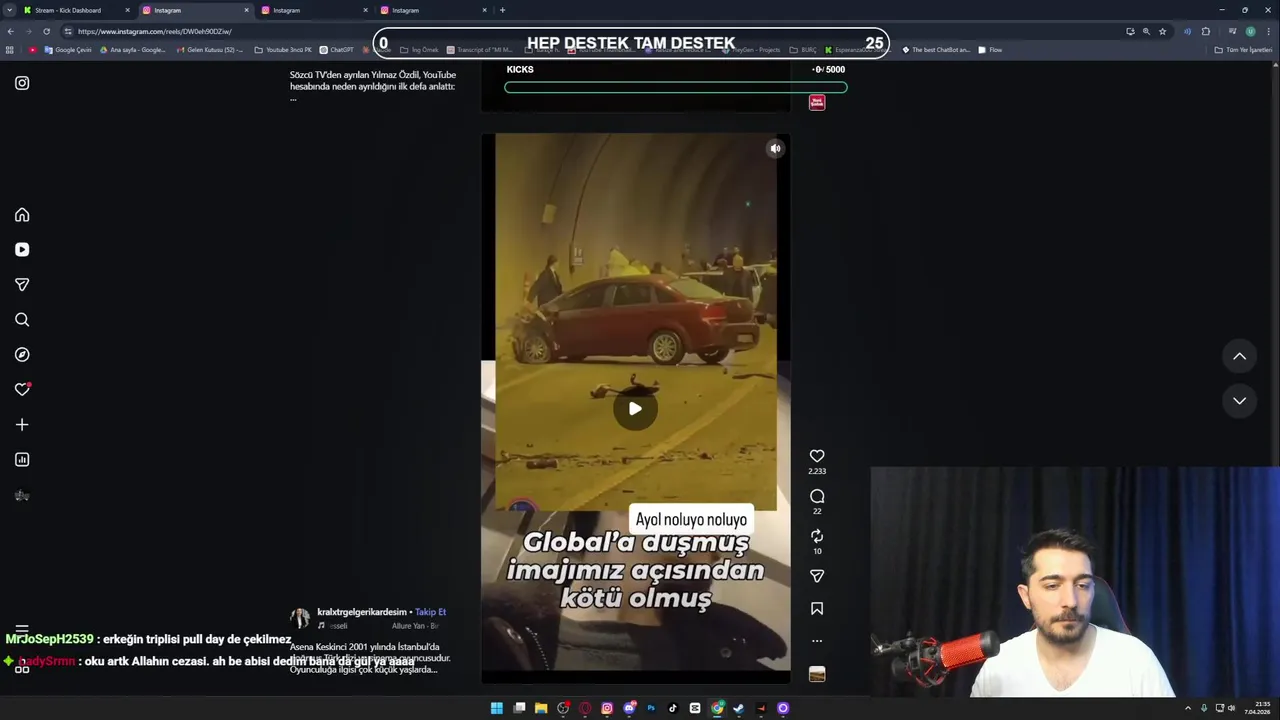
Task: Share the reel with paper plane icon
Action: [817, 576]
